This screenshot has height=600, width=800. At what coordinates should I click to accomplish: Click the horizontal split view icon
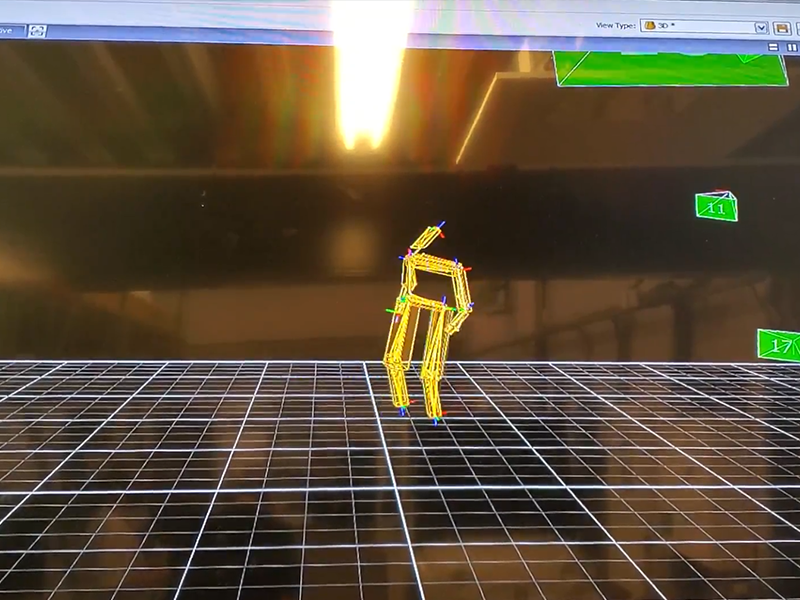773,47
